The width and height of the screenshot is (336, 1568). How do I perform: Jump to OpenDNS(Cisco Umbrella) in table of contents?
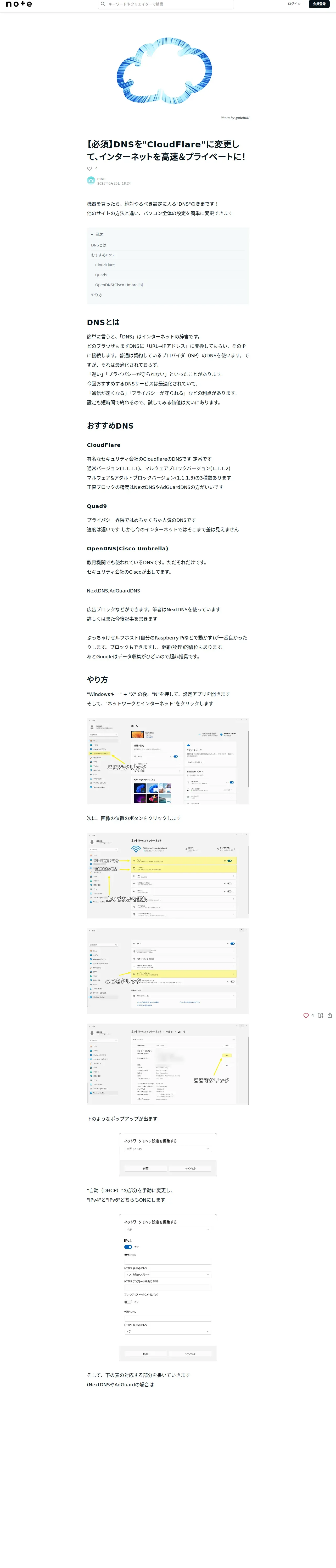click(119, 285)
